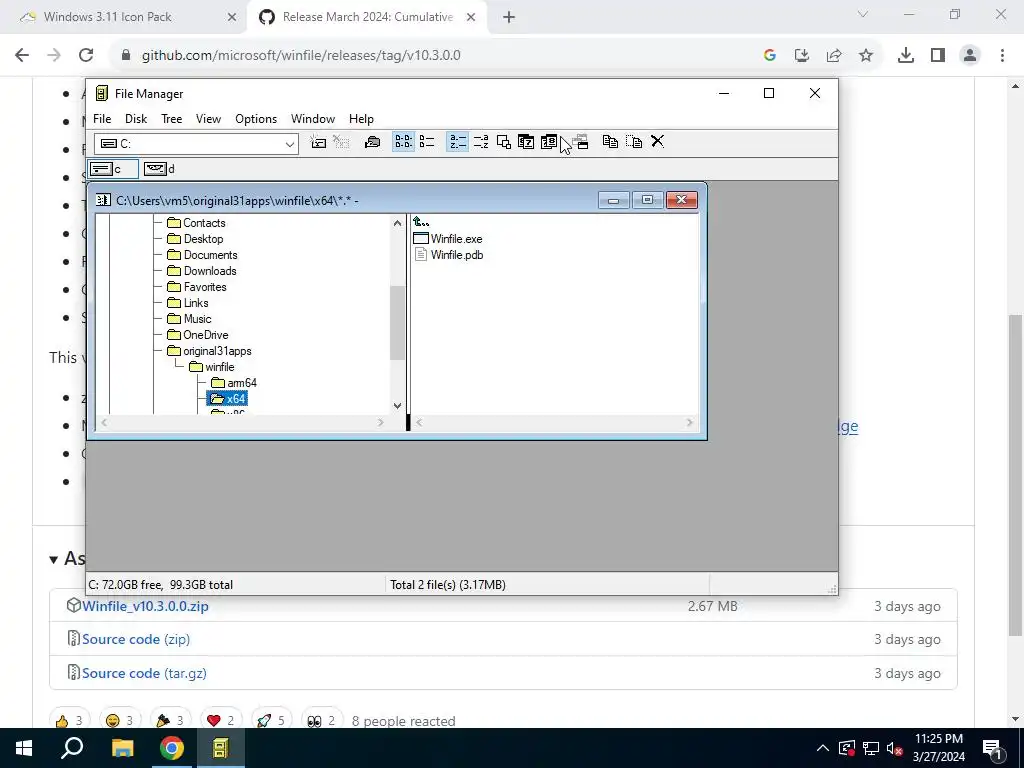Screen dimensions: 1024x768
Task: Open File Explorer from the taskbar
Action: tap(122, 748)
